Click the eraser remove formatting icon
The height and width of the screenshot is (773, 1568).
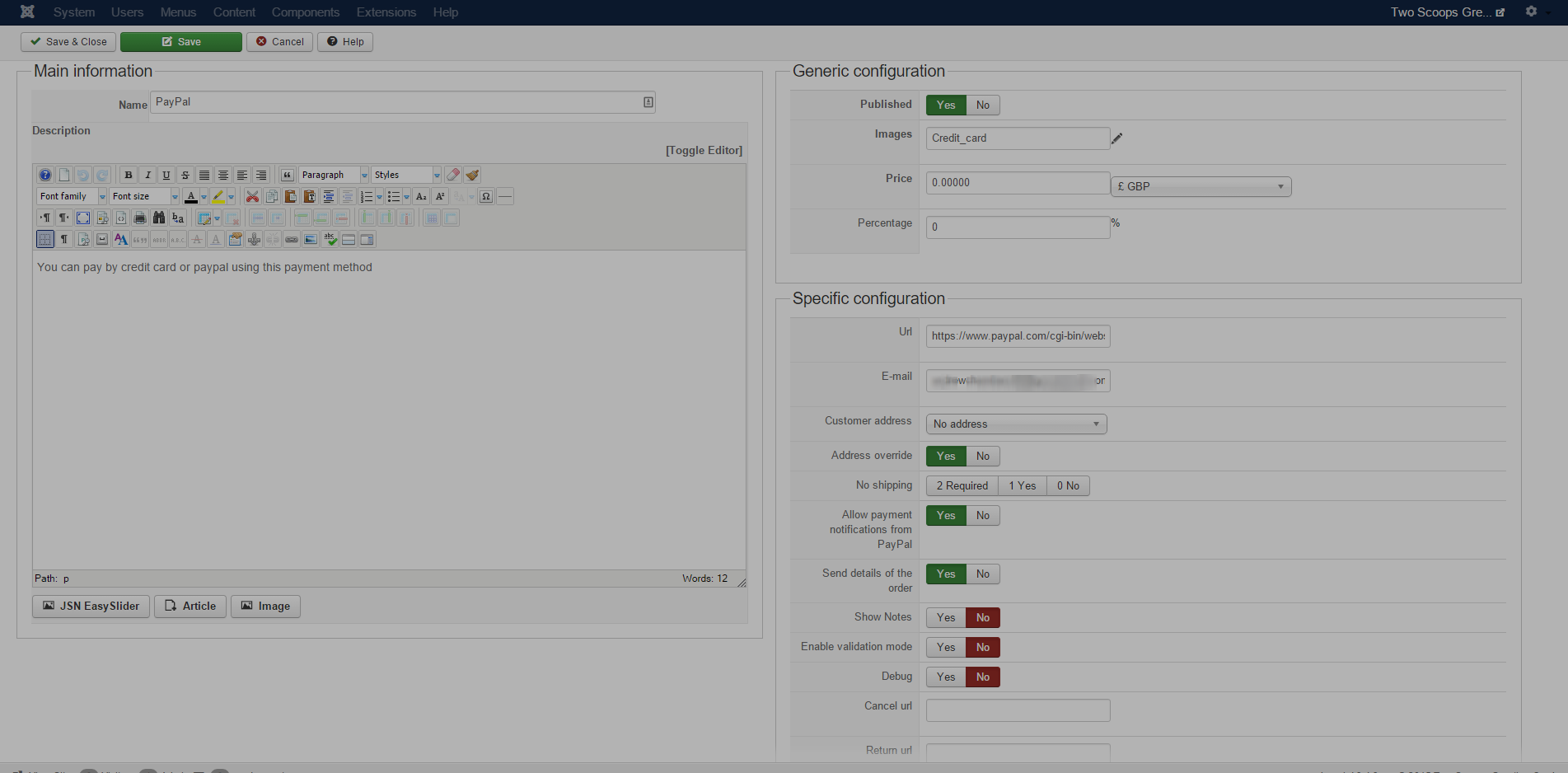453,175
